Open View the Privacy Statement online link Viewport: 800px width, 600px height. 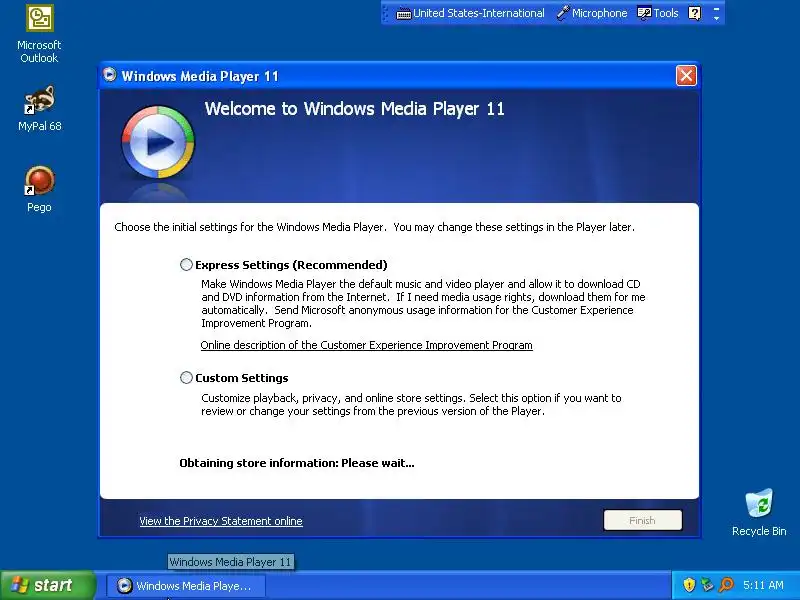pos(221,521)
